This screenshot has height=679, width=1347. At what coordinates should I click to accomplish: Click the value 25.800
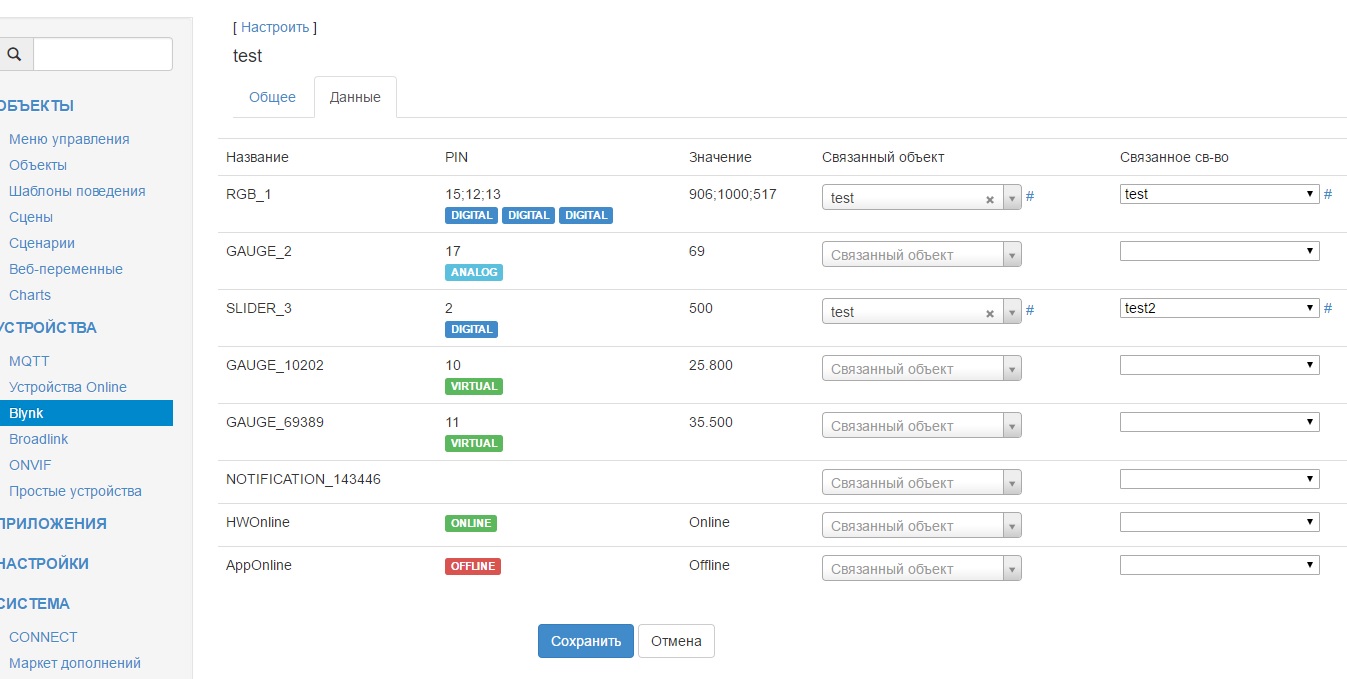tap(711, 365)
